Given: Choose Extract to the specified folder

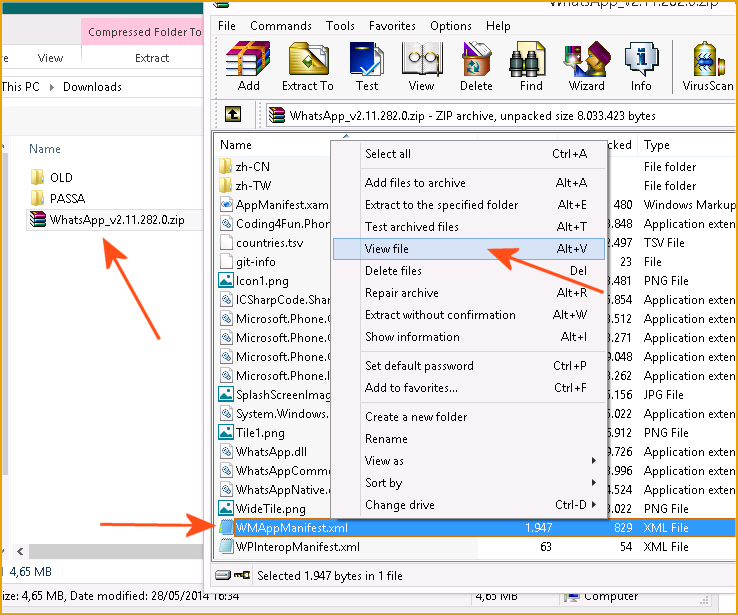Looking at the screenshot, I should [469, 205].
